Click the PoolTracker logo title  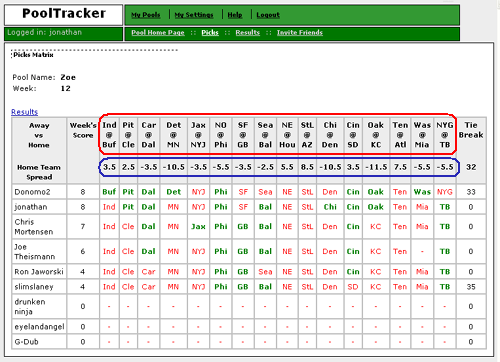(64, 14)
